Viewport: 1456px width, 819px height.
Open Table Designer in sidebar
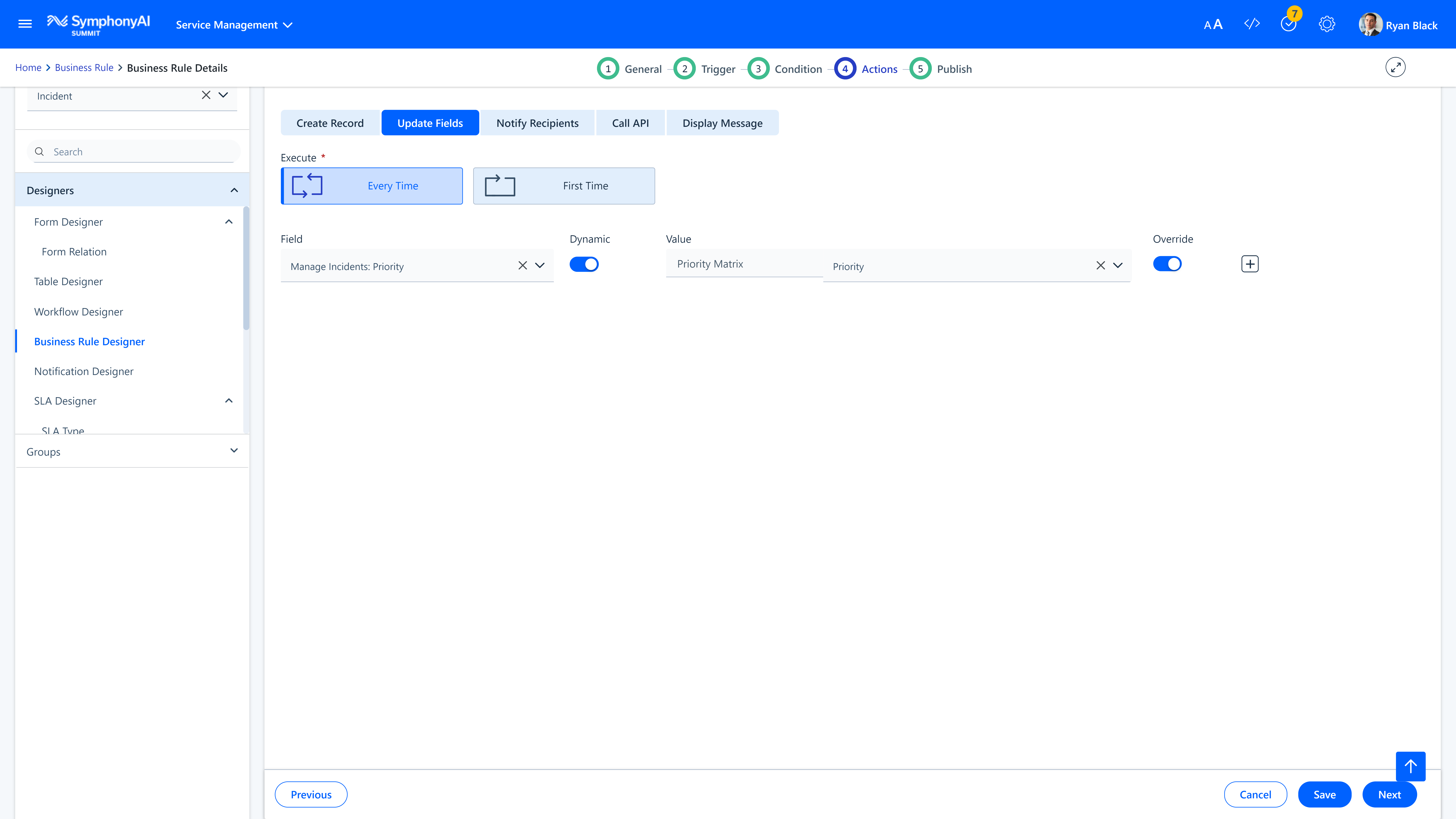click(68, 282)
